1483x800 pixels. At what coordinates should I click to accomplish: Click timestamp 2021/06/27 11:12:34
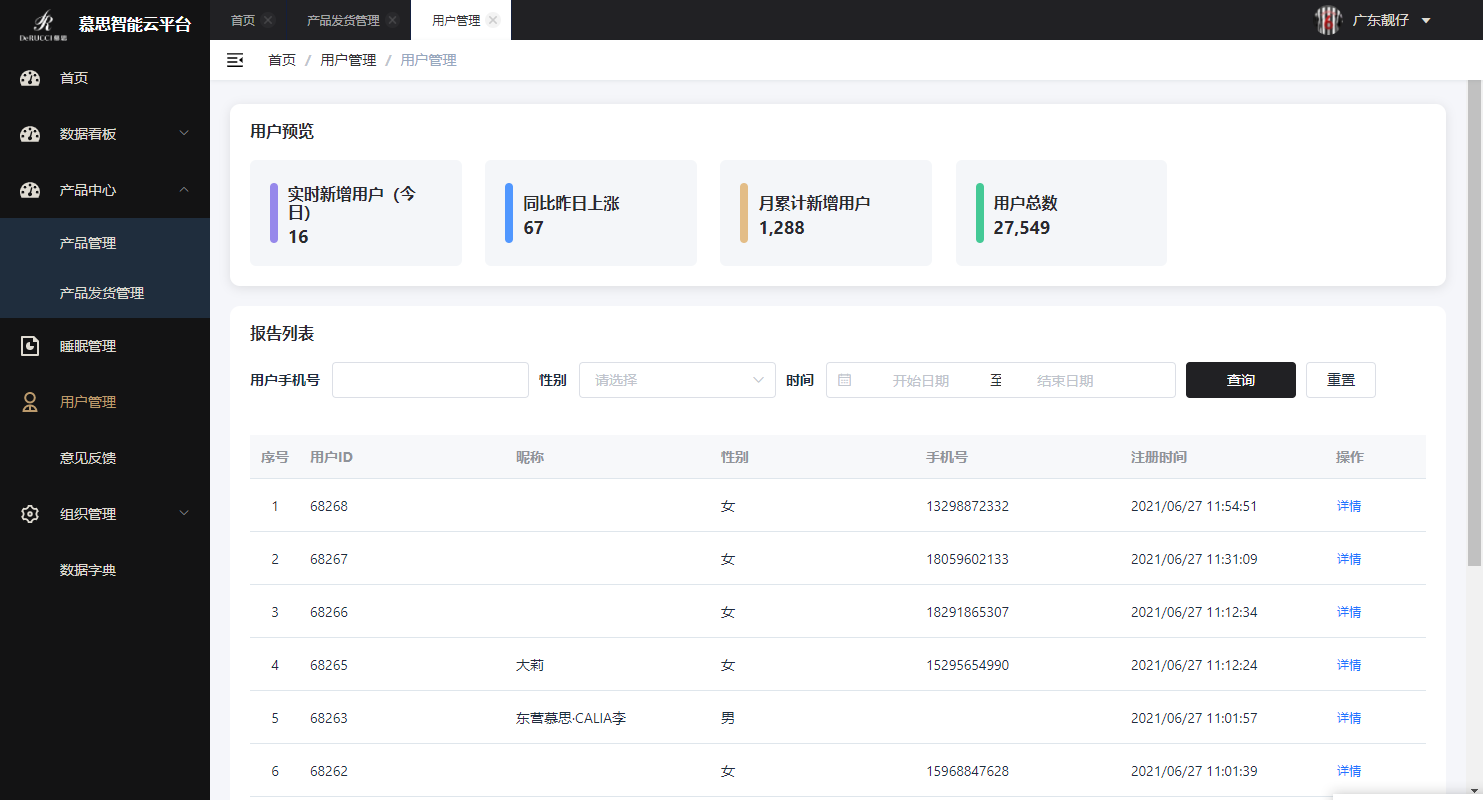coord(1194,612)
